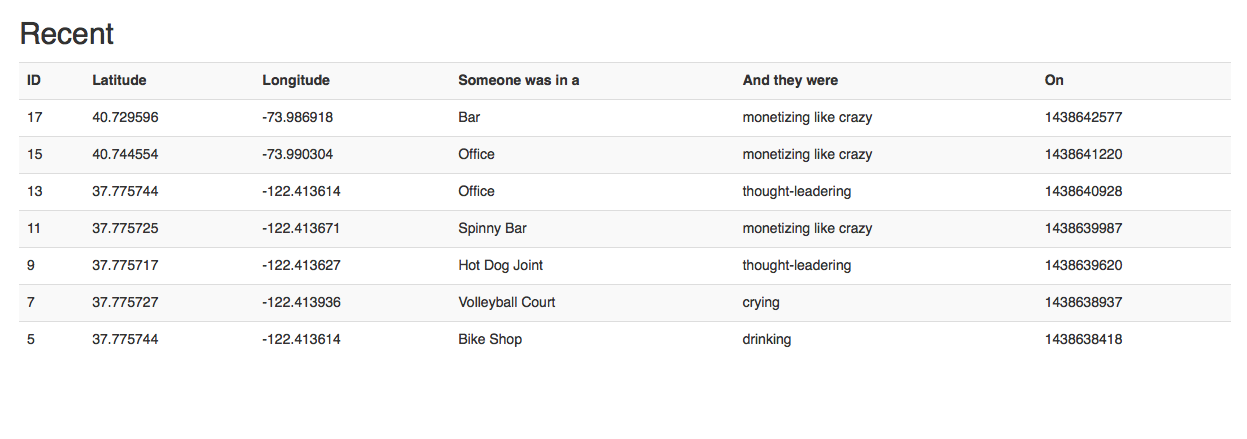This screenshot has height=439, width=1247.
Task: Click the 'And they were' header
Action: click(x=790, y=80)
